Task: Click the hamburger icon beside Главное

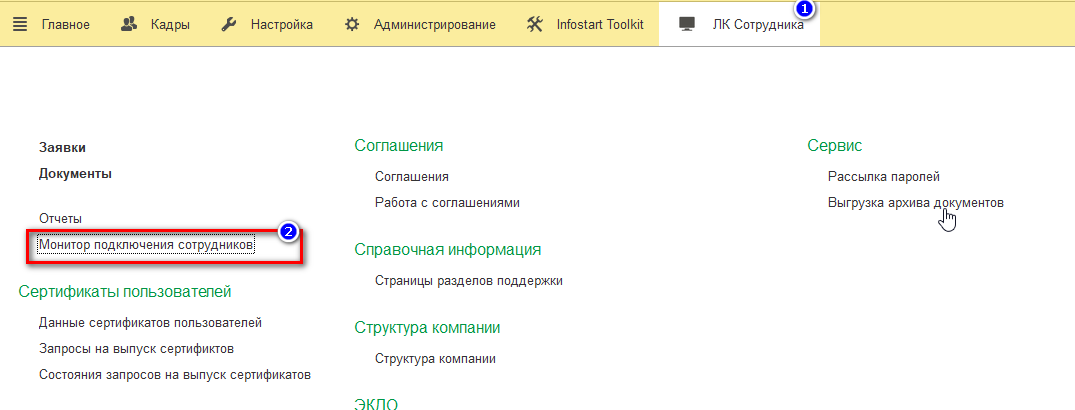Action: click(21, 25)
